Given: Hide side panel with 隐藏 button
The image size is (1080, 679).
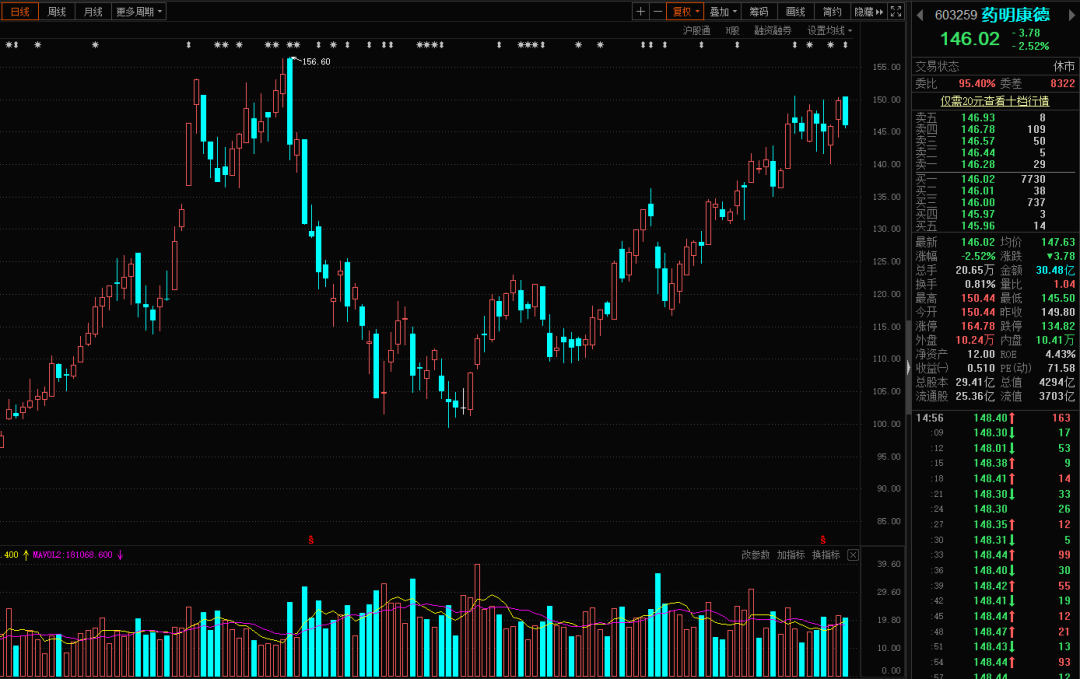Looking at the screenshot, I should point(869,12).
